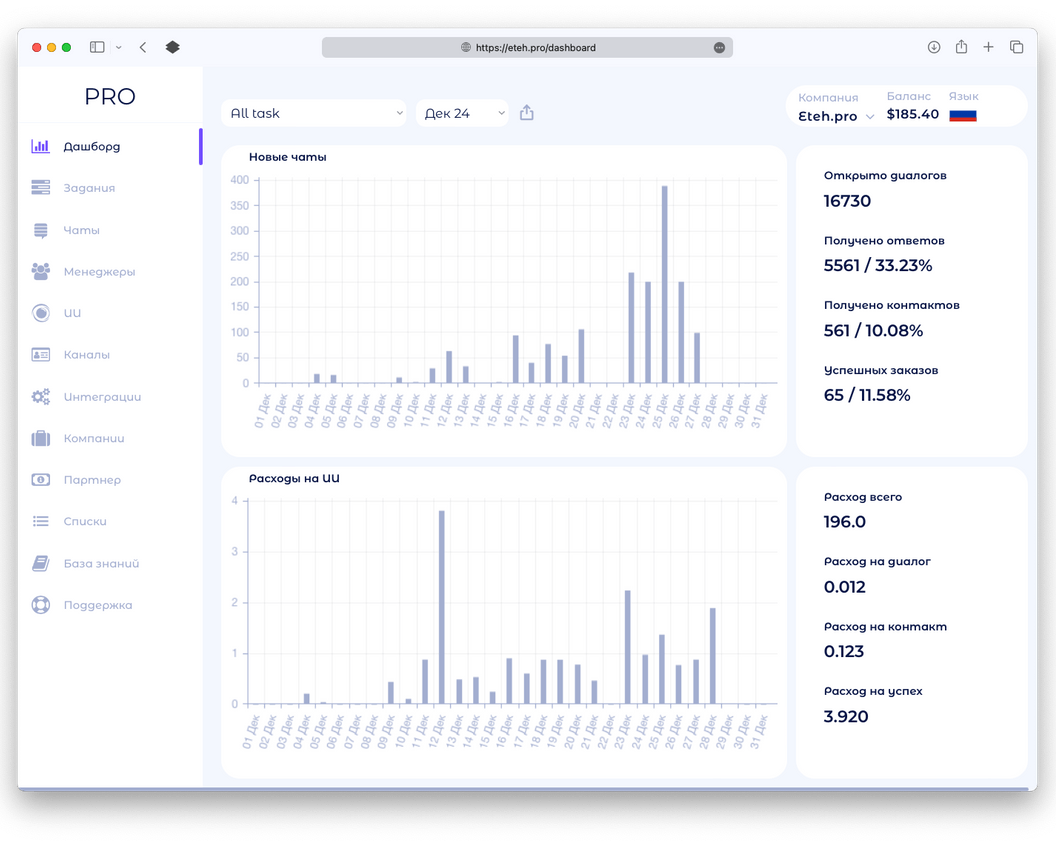Click the 25 Дек bar in Новые чаты chart

click(x=664, y=285)
